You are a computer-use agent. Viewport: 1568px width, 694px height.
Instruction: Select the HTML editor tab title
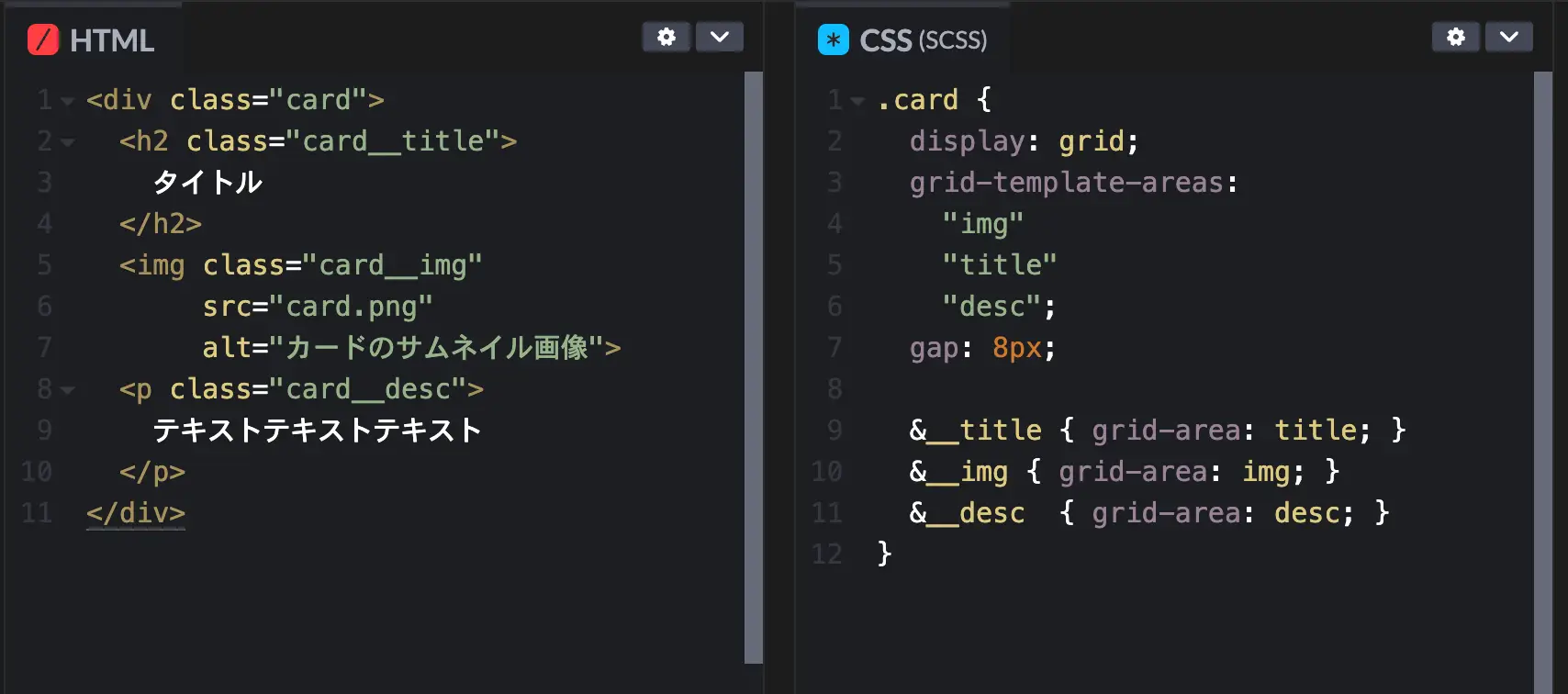tap(111, 40)
